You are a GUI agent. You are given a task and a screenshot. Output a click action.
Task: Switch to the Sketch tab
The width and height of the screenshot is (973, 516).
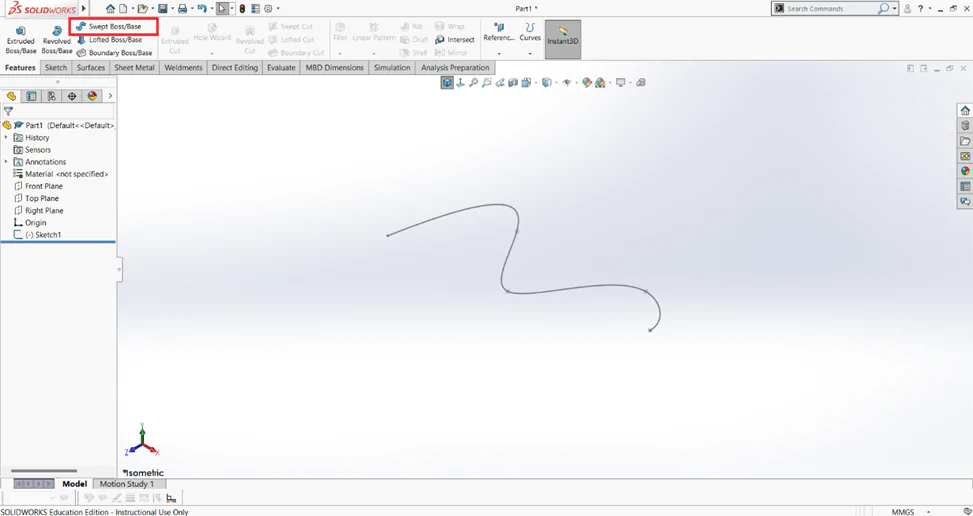(x=56, y=68)
